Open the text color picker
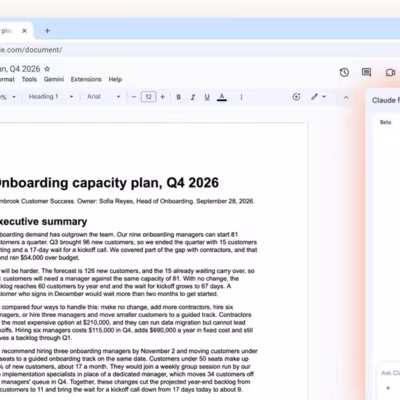Viewport: 400px width, 400px height. coord(222,97)
